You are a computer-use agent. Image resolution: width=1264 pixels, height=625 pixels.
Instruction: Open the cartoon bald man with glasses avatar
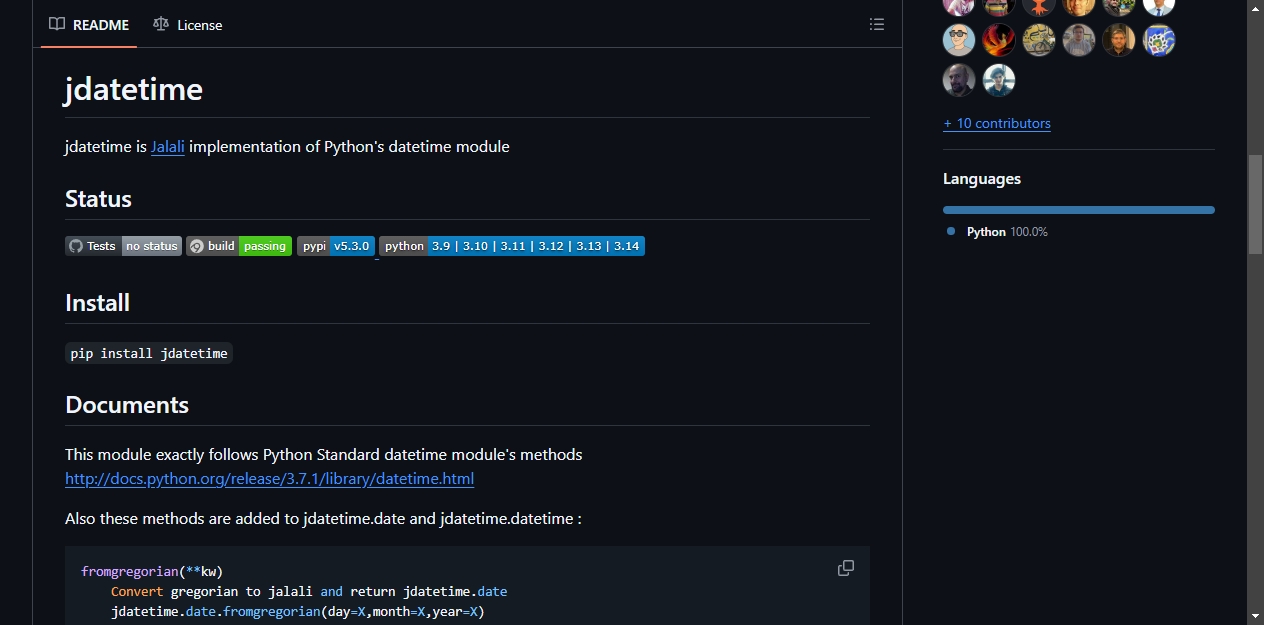point(959,40)
